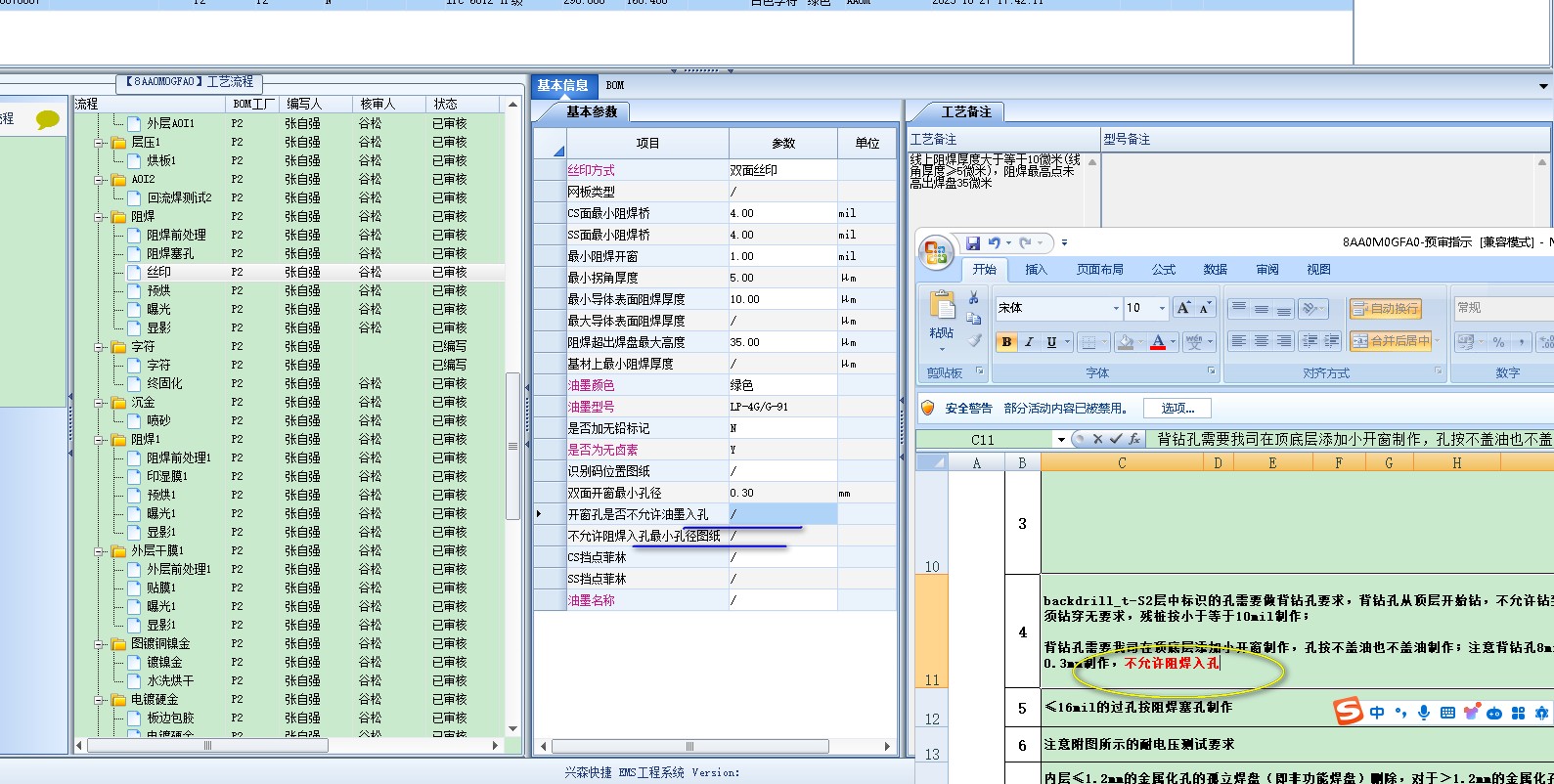Cancel formula bar entry with X
Image resolution: width=1554 pixels, height=784 pixels.
[1097, 440]
